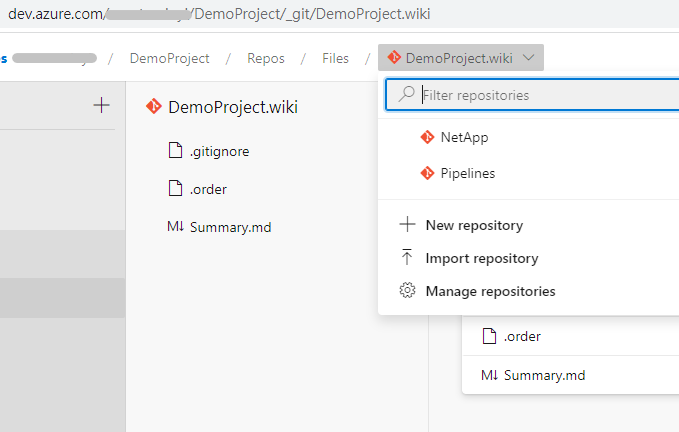Go to DemoProject breadcrumb link
This screenshot has height=432, width=679.
pos(169,58)
